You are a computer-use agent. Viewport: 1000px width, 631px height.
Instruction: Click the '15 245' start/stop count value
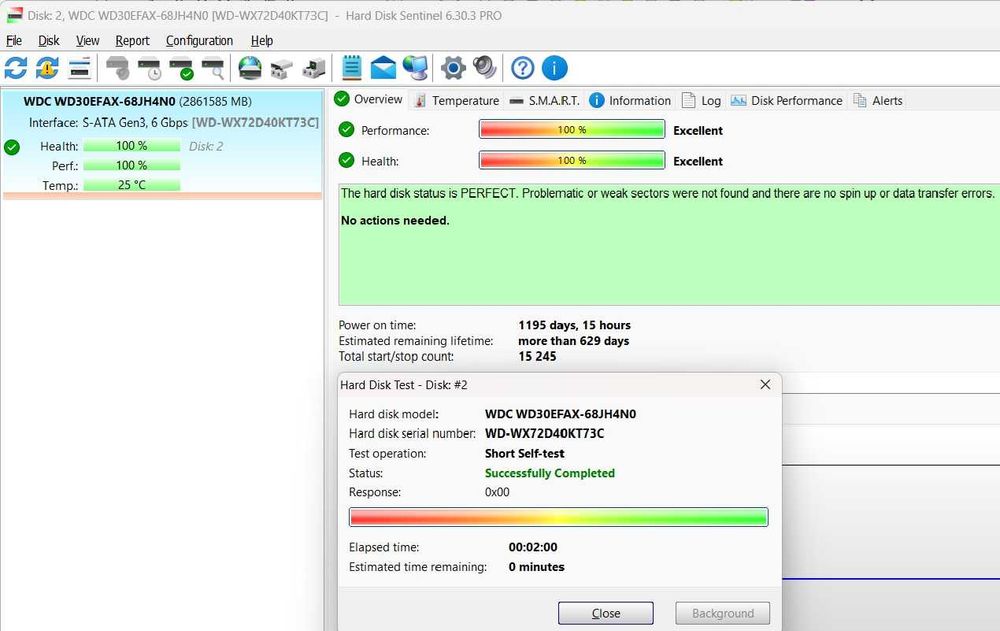(537, 356)
